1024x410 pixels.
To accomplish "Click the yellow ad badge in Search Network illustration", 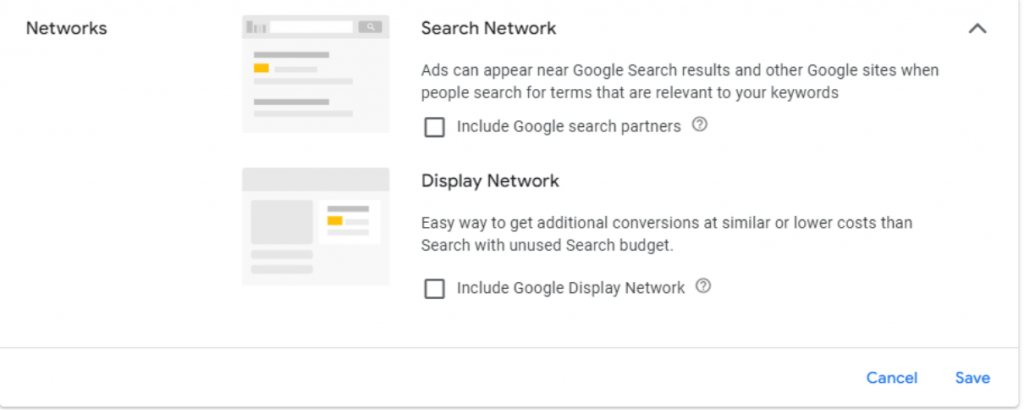I will (x=261, y=68).
